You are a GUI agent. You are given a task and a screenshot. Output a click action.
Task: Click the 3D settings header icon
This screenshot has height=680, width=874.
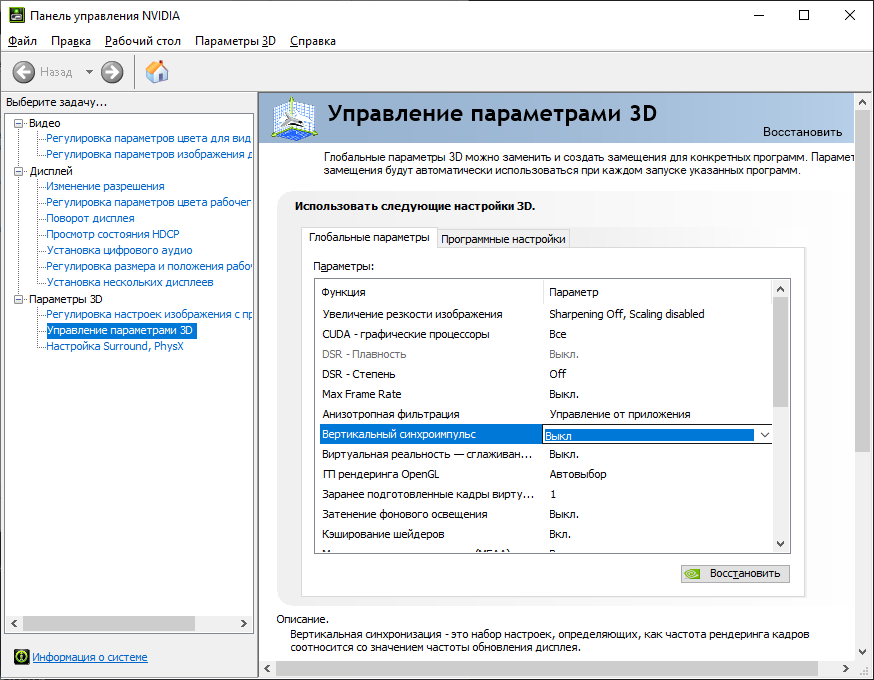click(x=294, y=117)
